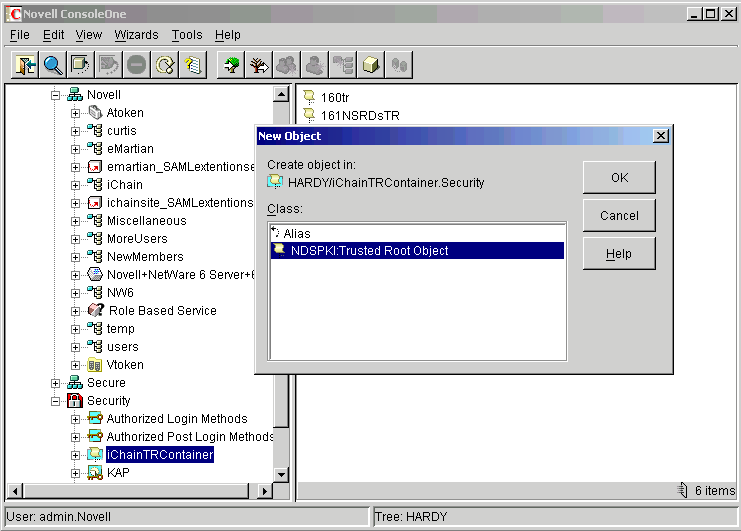The image size is (741, 531).
Task: Open the Help menu
Action: [x=228, y=35]
